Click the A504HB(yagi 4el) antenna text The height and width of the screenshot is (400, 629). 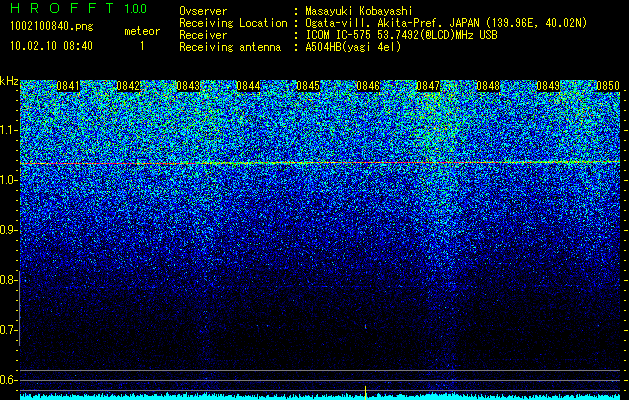coord(353,47)
